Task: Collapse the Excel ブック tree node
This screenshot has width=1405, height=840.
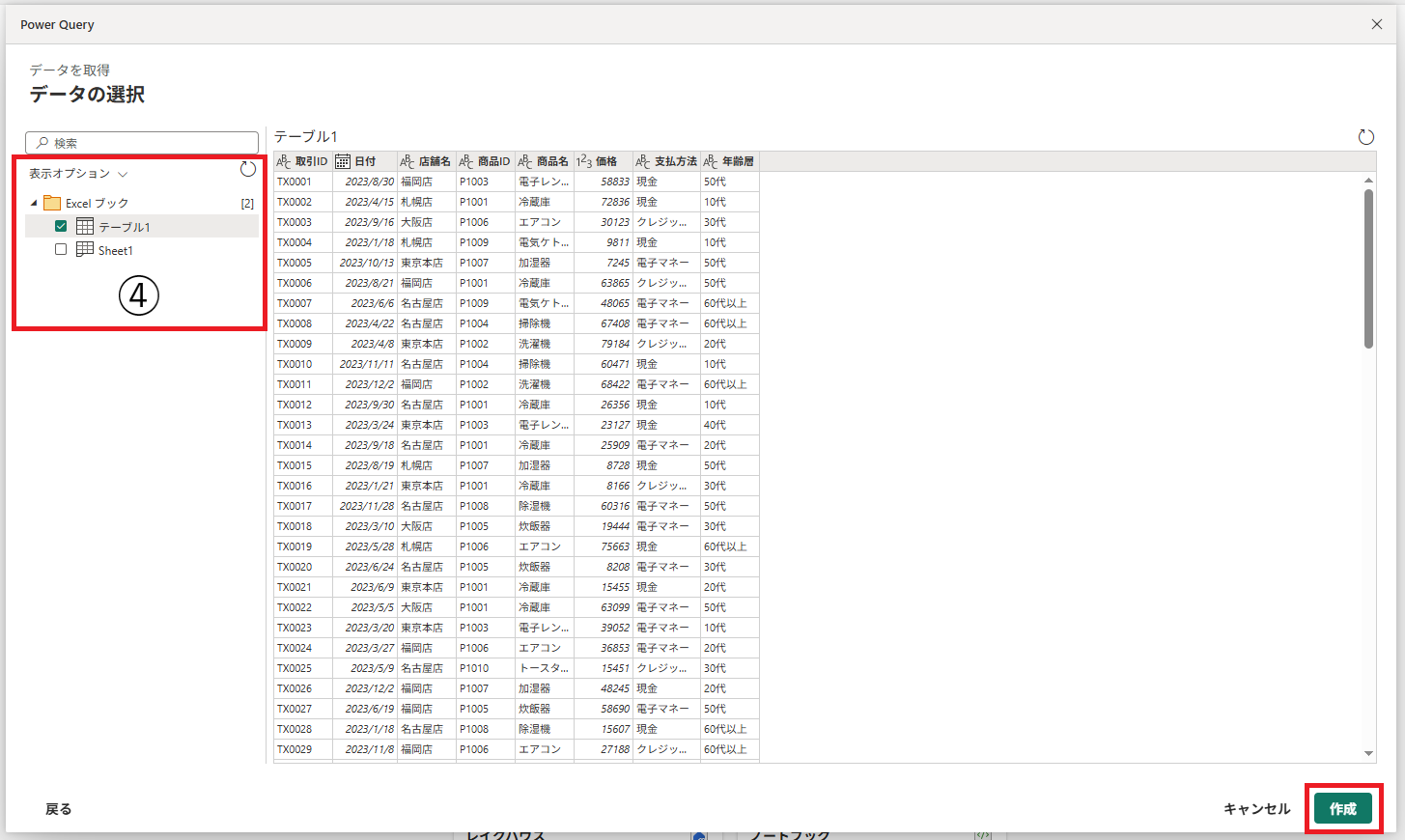Action: pyautogui.click(x=34, y=203)
